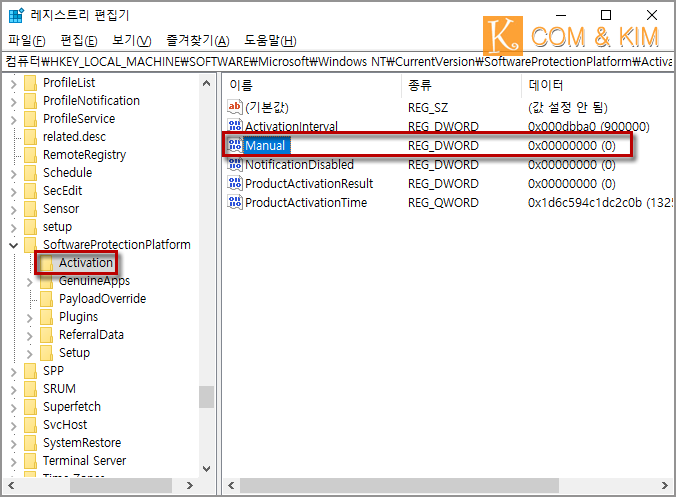This screenshot has width=676, height=497.
Task: Select the SystemRestore tree key
Action: coord(82,443)
